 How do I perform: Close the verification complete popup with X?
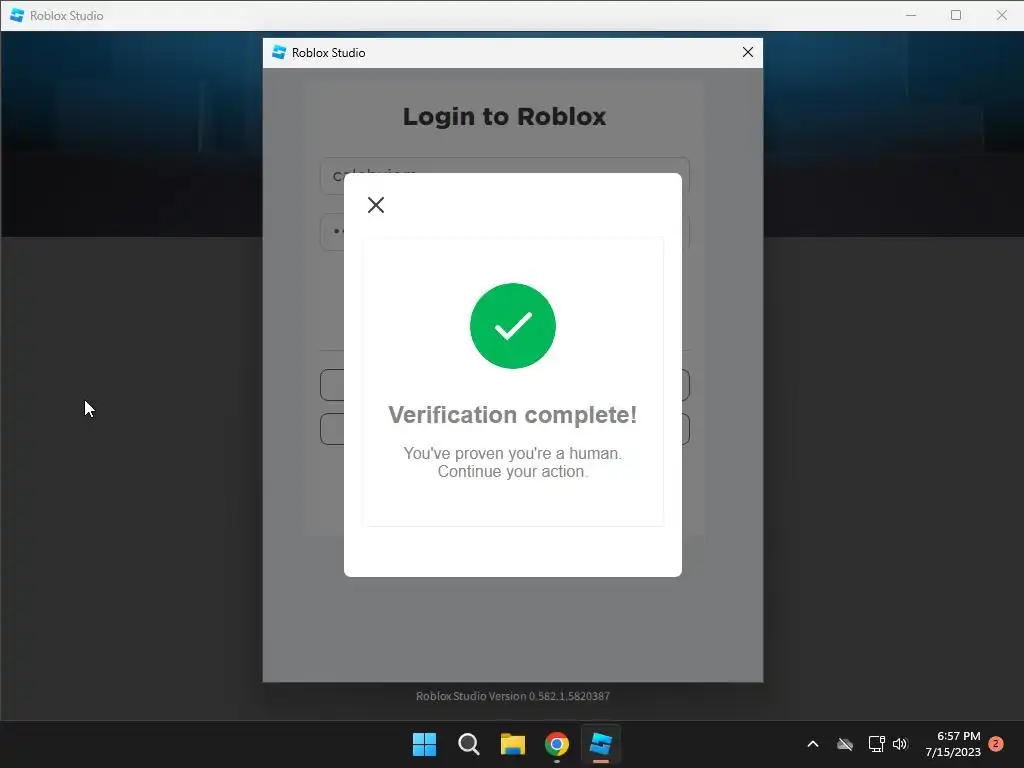[x=376, y=205]
